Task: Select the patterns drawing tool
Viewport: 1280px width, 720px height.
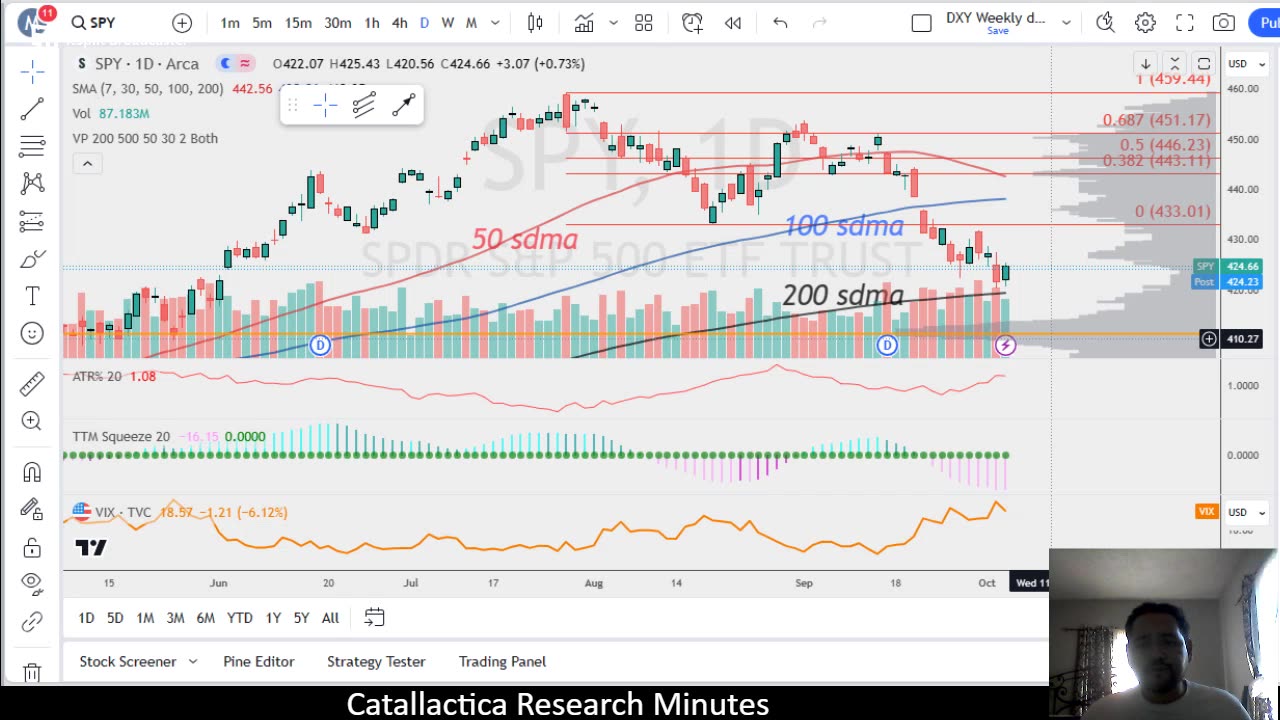Action: pos(32,183)
